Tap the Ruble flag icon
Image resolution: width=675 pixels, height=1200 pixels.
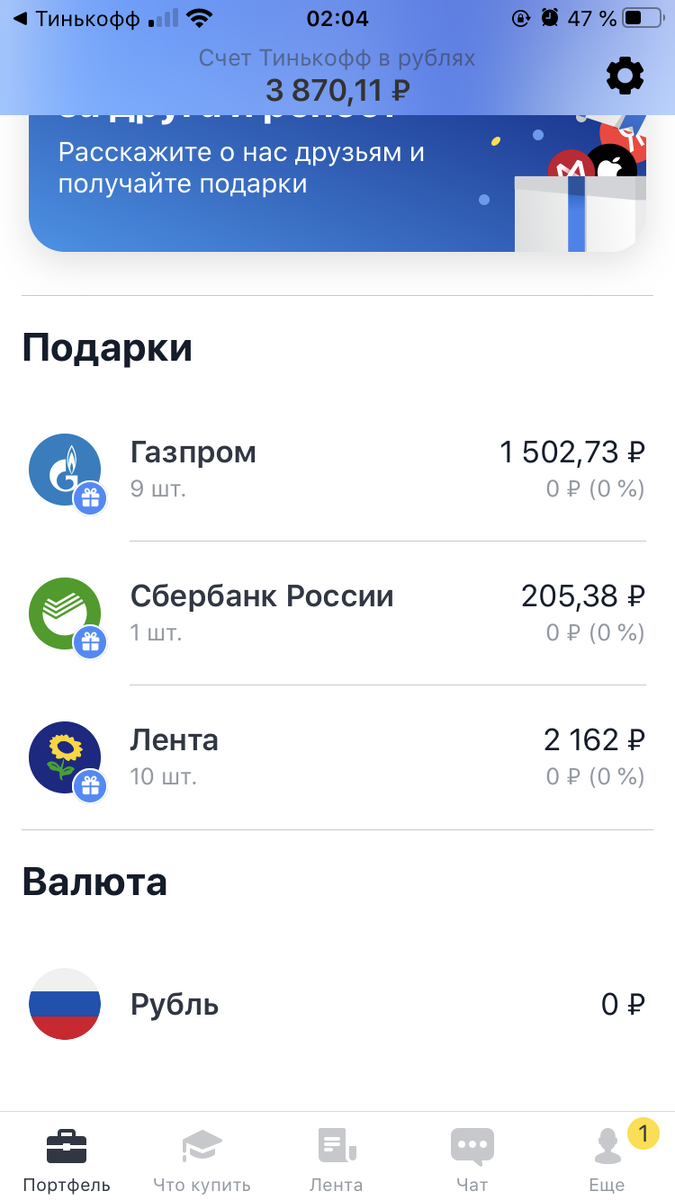pos(65,1004)
